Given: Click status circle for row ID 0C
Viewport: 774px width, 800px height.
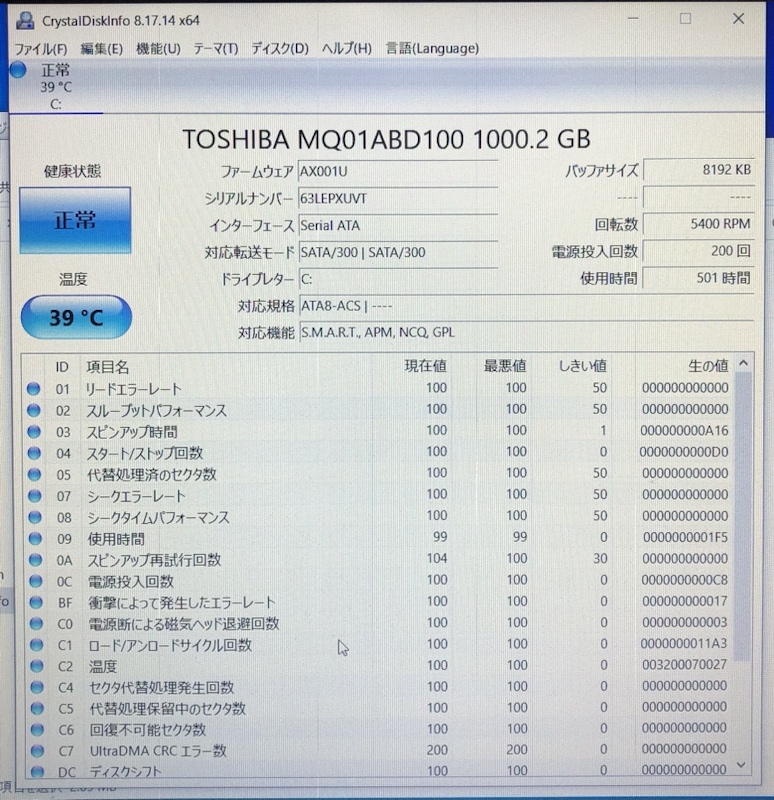Looking at the screenshot, I should click(x=36, y=581).
